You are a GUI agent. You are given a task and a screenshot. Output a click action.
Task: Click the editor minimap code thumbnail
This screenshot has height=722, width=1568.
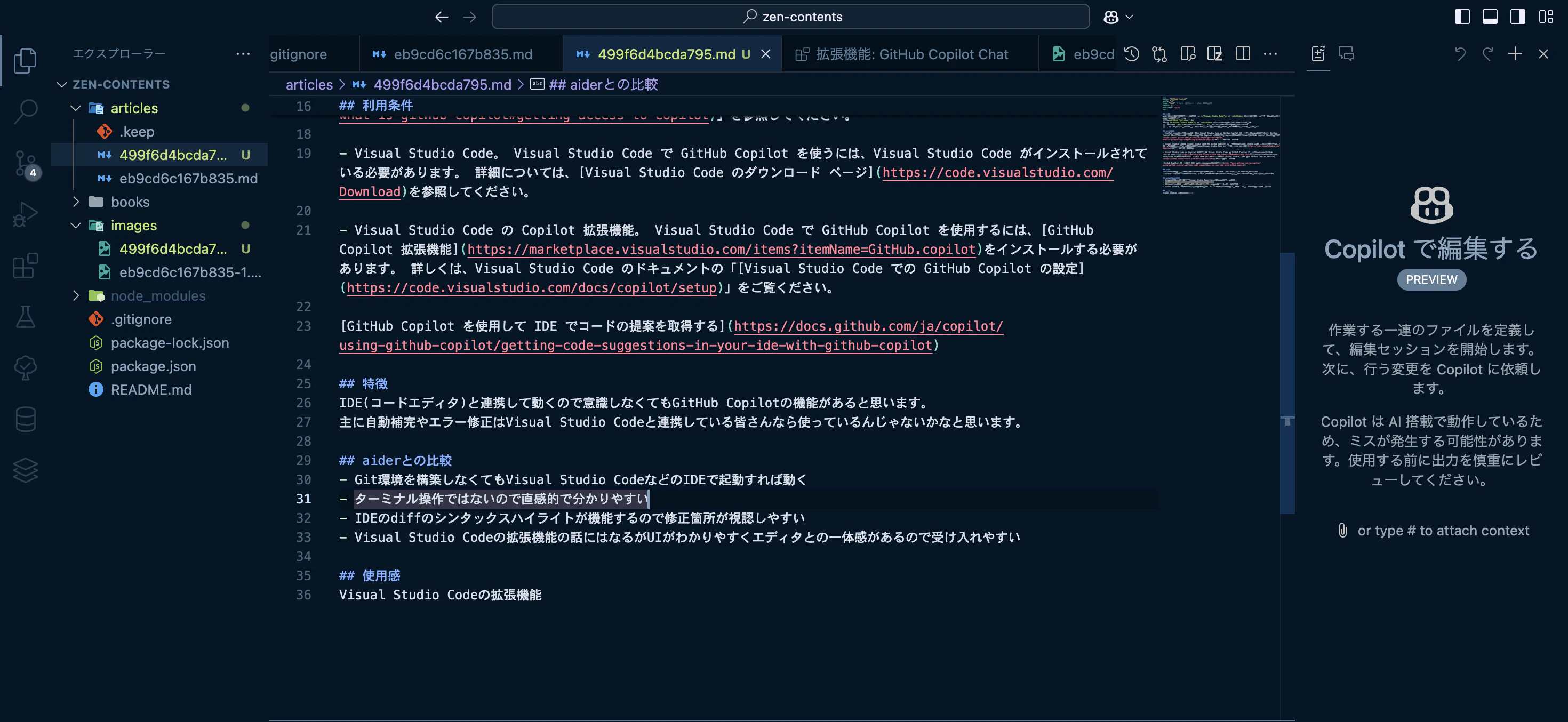click(1220, 146)
